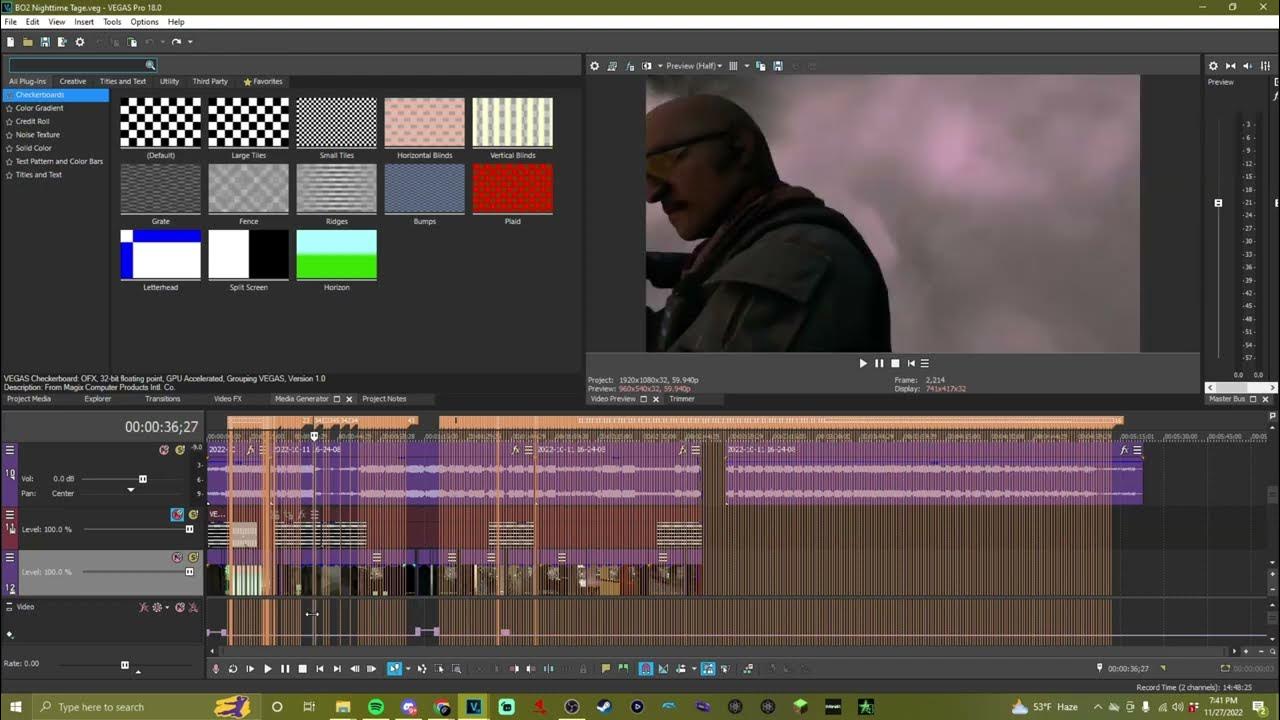Toggle Loop Playback in transport bar
The image size is (1280, 720).
coord(233,669)
